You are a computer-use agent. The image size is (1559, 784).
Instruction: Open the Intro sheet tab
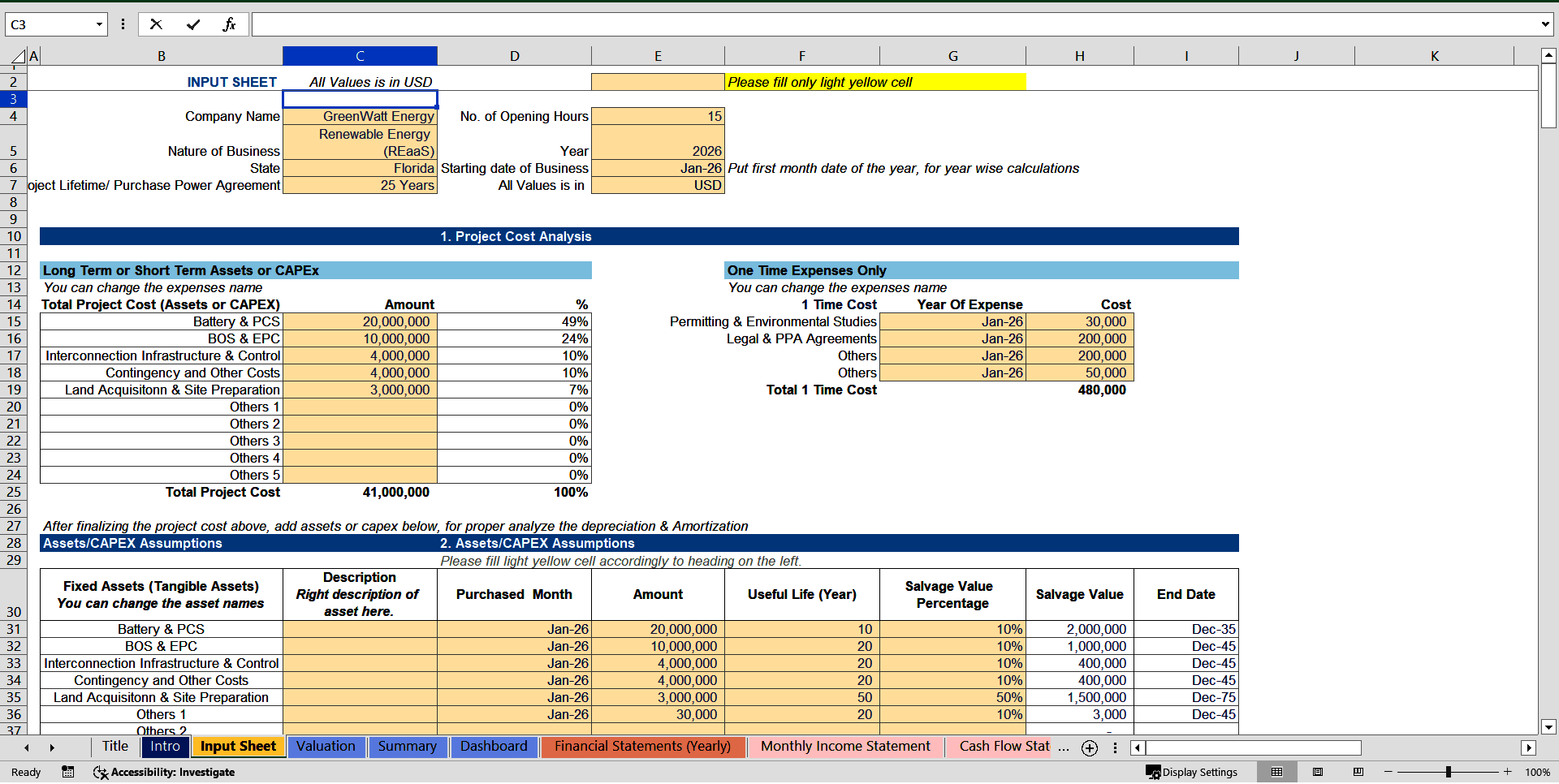point(166,747)
